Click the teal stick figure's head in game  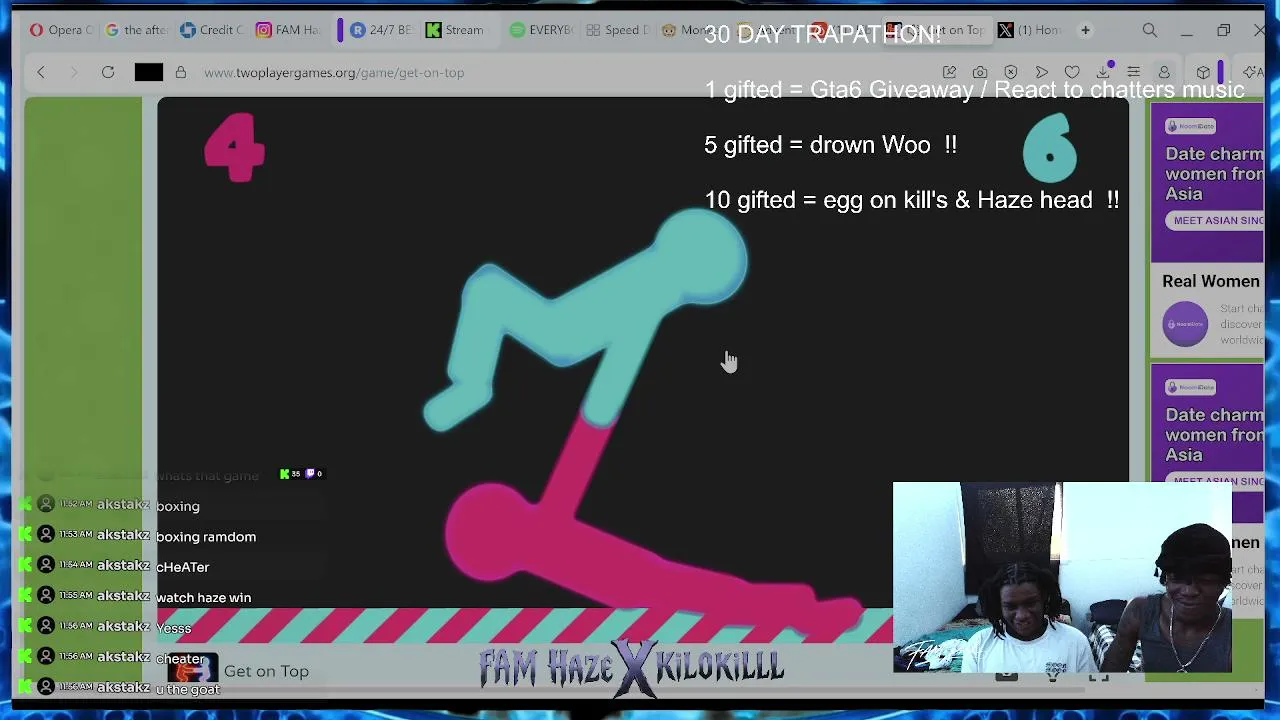click(x=701, y=257)
